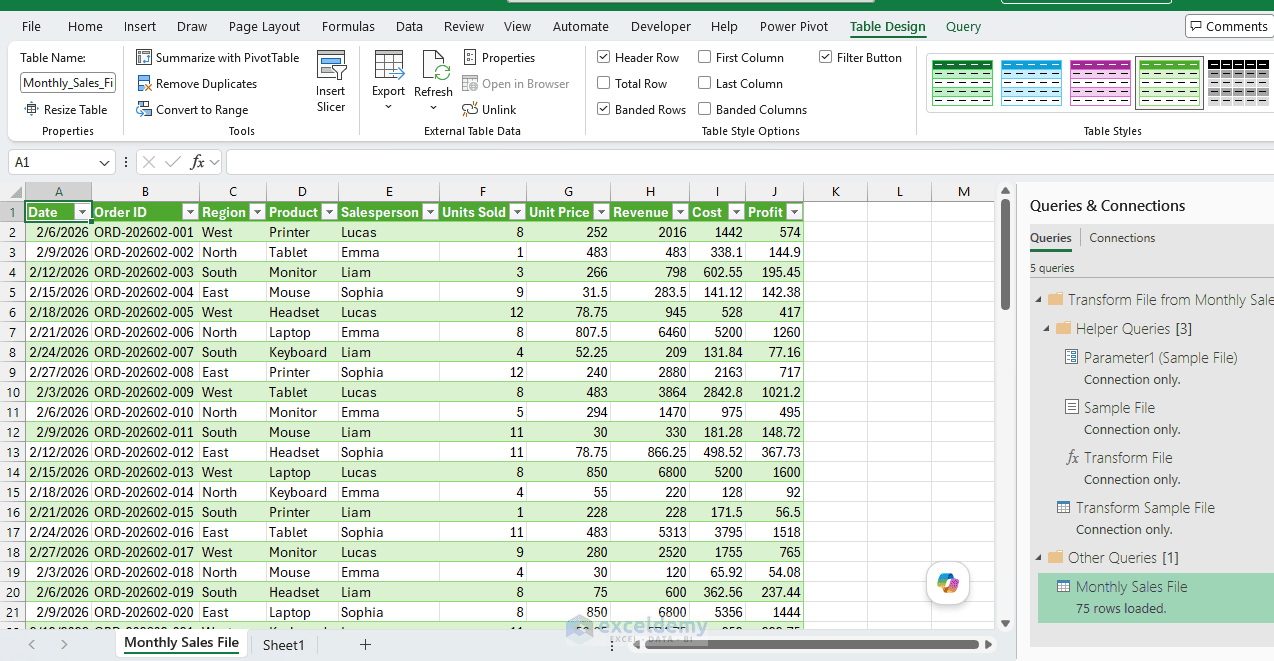This screenshot has height=661, width=1274.
Task: Open external table Properties
Action: coord(499,58)
